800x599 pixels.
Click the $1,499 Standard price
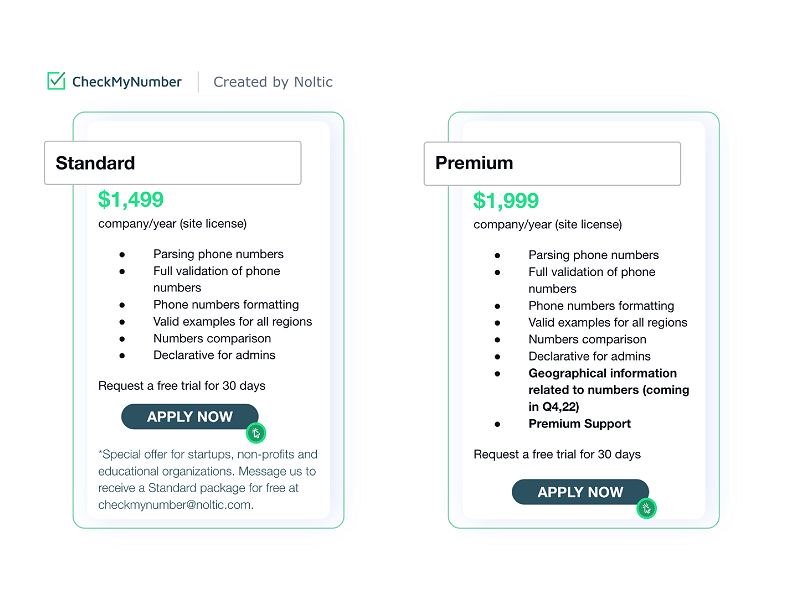tap(131, 200)
